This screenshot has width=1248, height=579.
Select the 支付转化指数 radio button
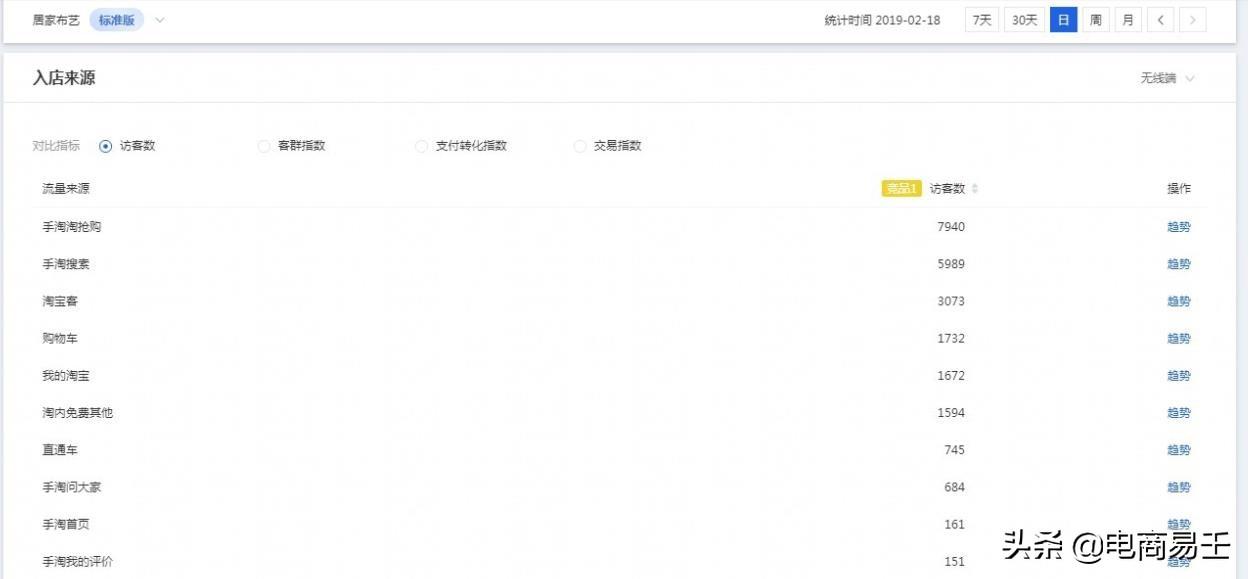tap(422, 146)
